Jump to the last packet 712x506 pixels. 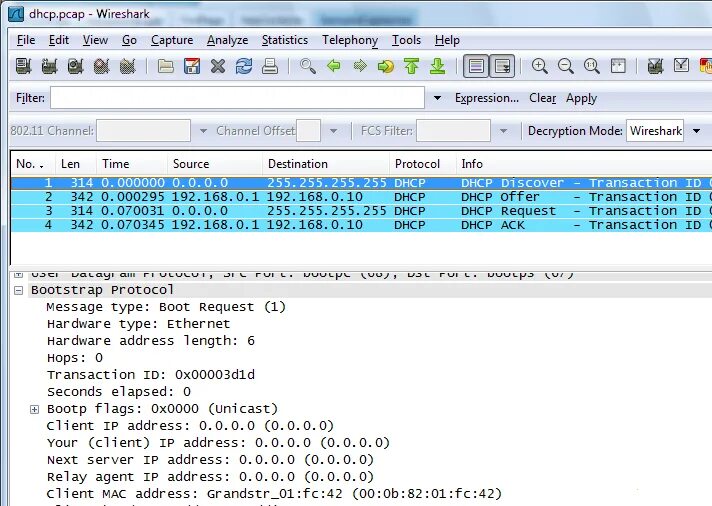[438, 66]
